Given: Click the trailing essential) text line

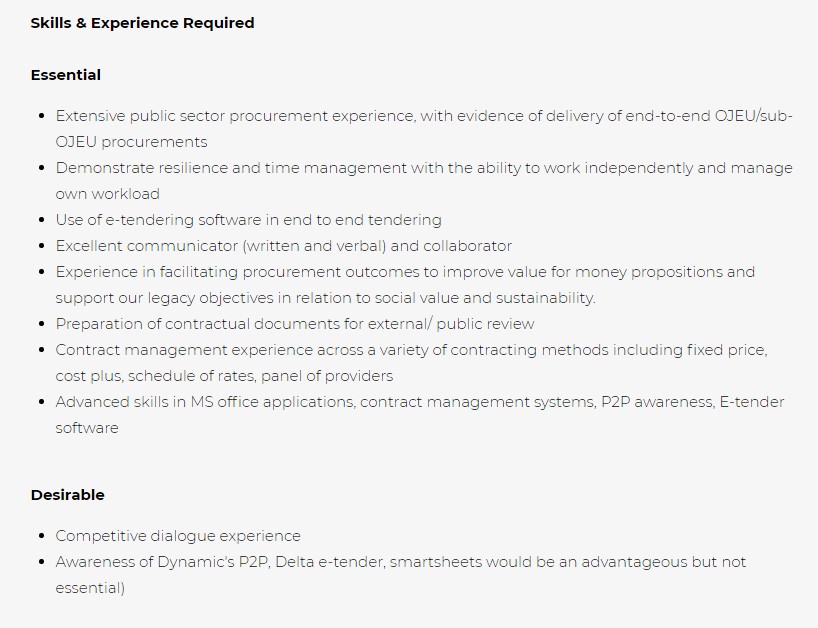Looking at the screenshot, I should click(90, 588).
